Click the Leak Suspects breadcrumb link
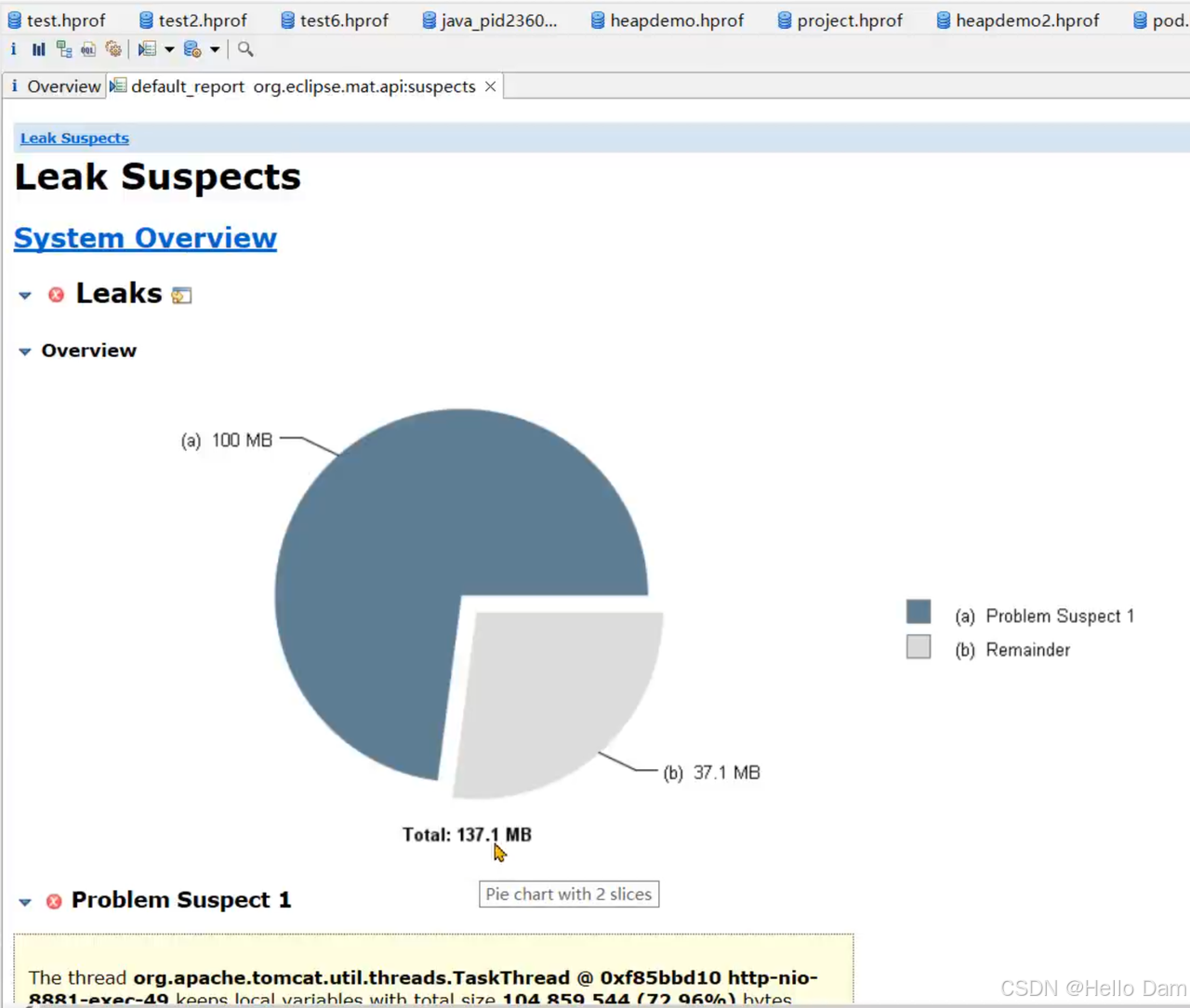The image size is (1190, 1008). [74, 138]
